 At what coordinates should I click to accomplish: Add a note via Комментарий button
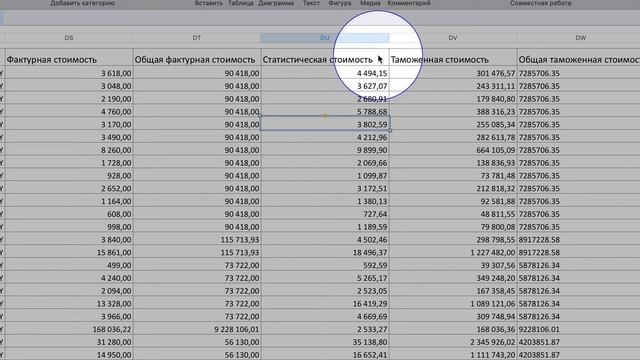(409, 3)
